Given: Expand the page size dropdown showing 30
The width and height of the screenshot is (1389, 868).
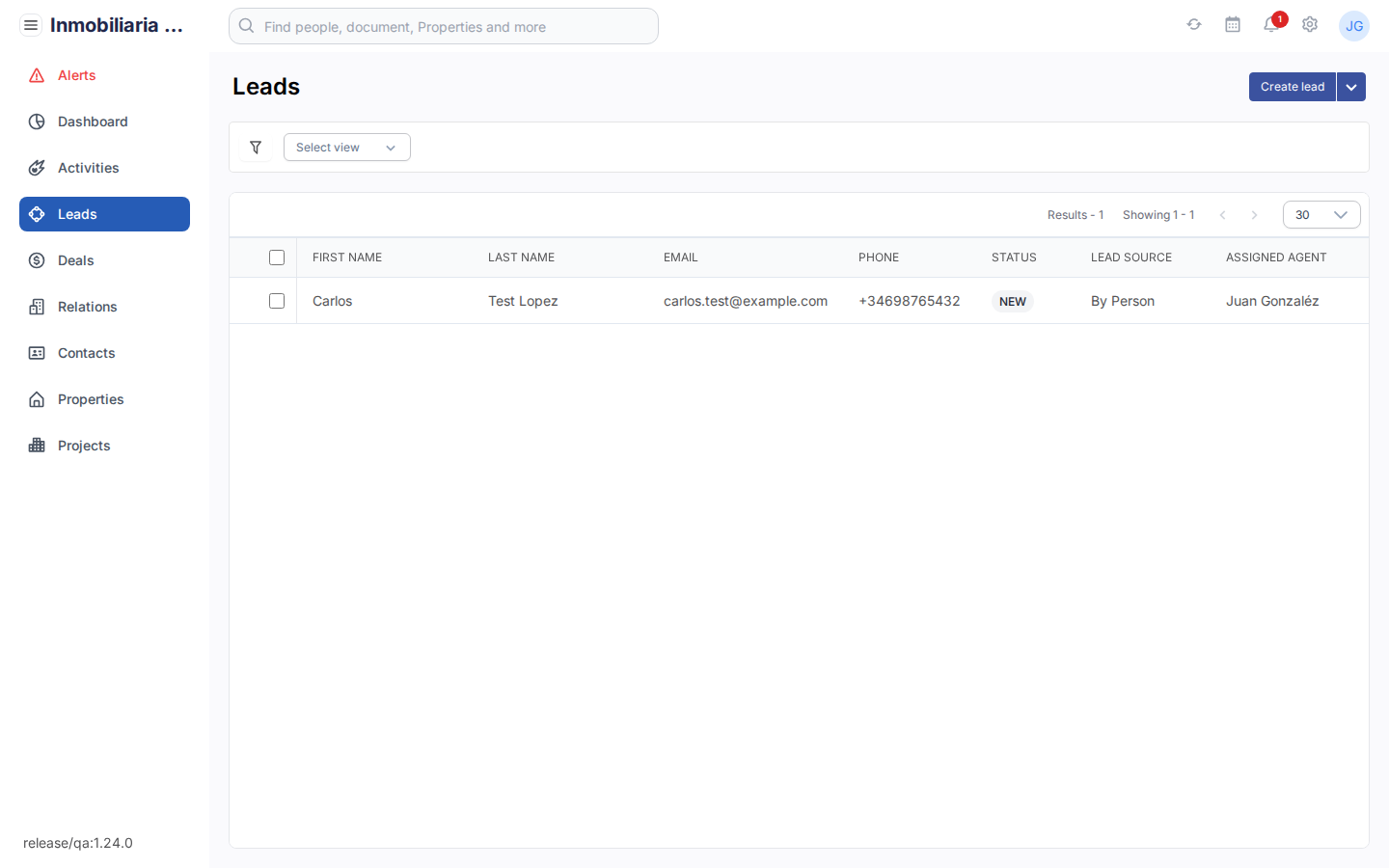Looking at the screenshot, I should (1321, 214).
